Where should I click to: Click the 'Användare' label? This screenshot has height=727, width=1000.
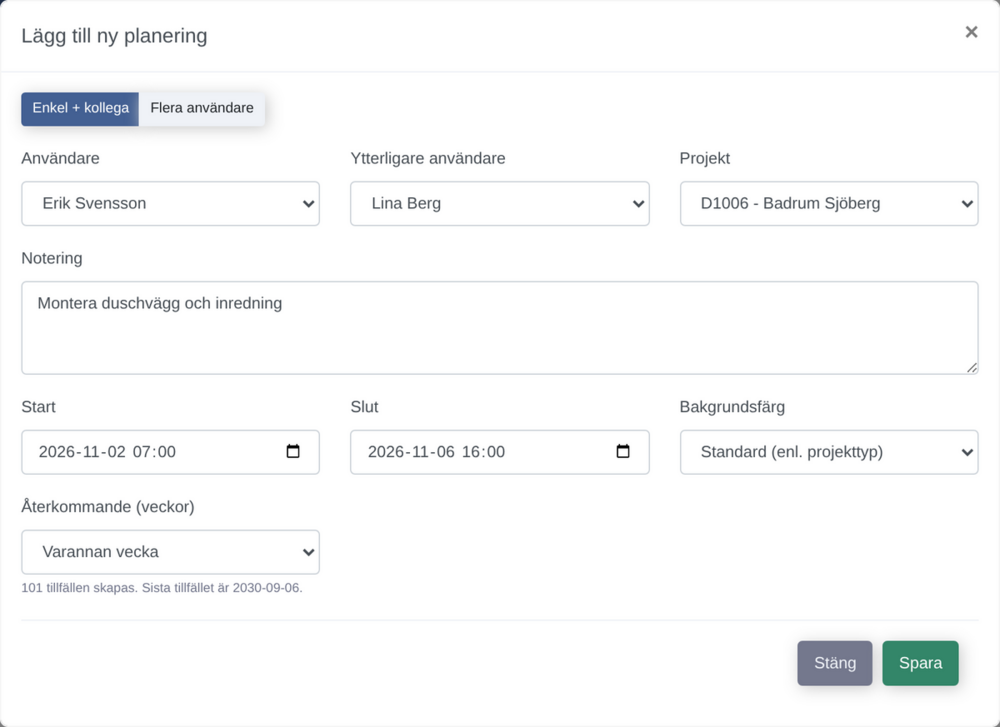[61, 158]
